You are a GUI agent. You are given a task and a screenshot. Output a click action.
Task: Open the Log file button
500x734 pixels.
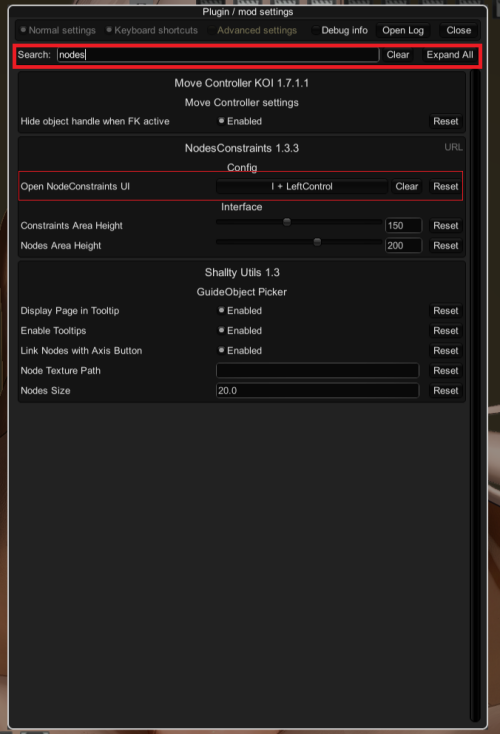(x=403, y=30)
